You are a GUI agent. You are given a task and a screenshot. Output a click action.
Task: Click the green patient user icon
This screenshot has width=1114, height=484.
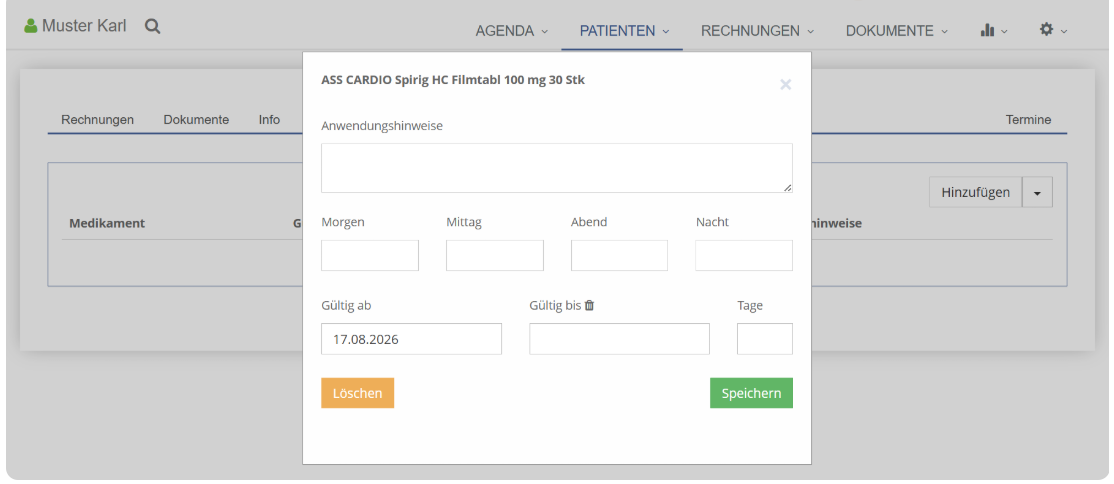click(x=31, y=26)
